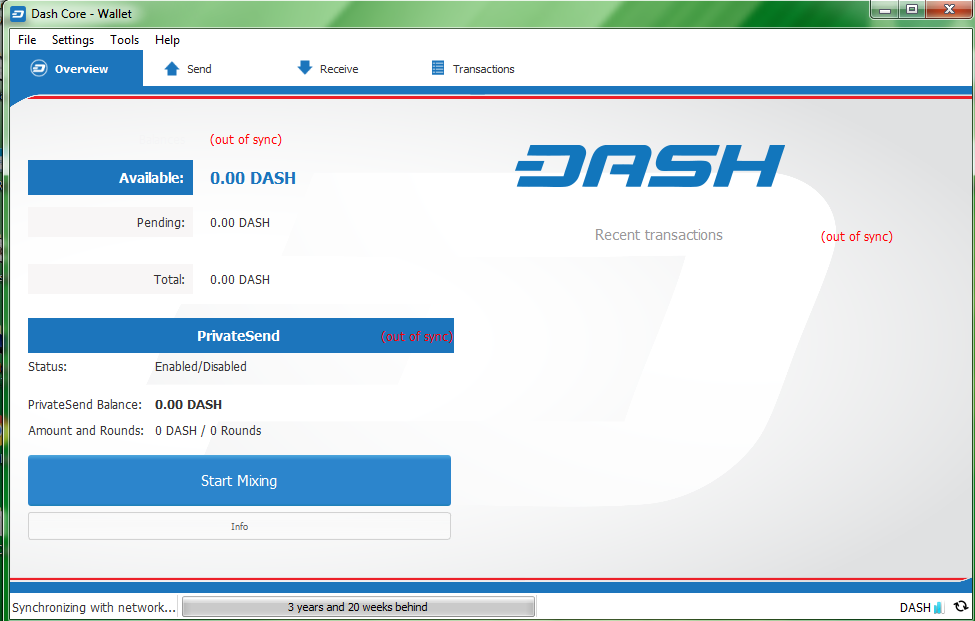Screen dimensions: 975x621
Task: Click the 'Enabled/Disabled' status text
Action: click(x=201, y=367)
